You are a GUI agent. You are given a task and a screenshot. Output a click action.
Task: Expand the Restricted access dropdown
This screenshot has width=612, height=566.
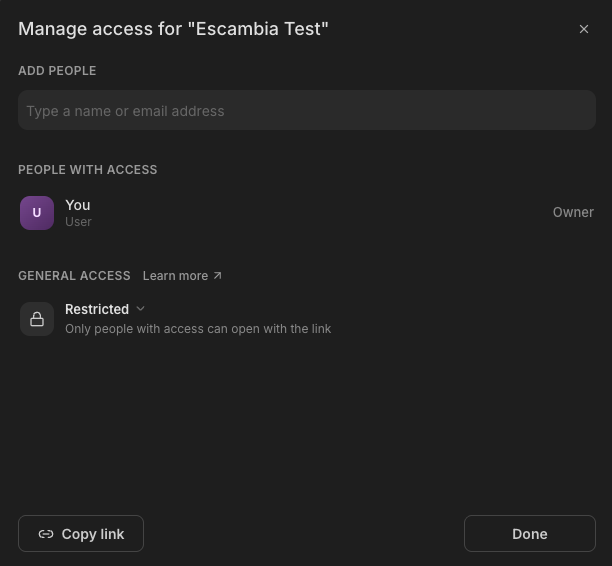click(105, 309)
